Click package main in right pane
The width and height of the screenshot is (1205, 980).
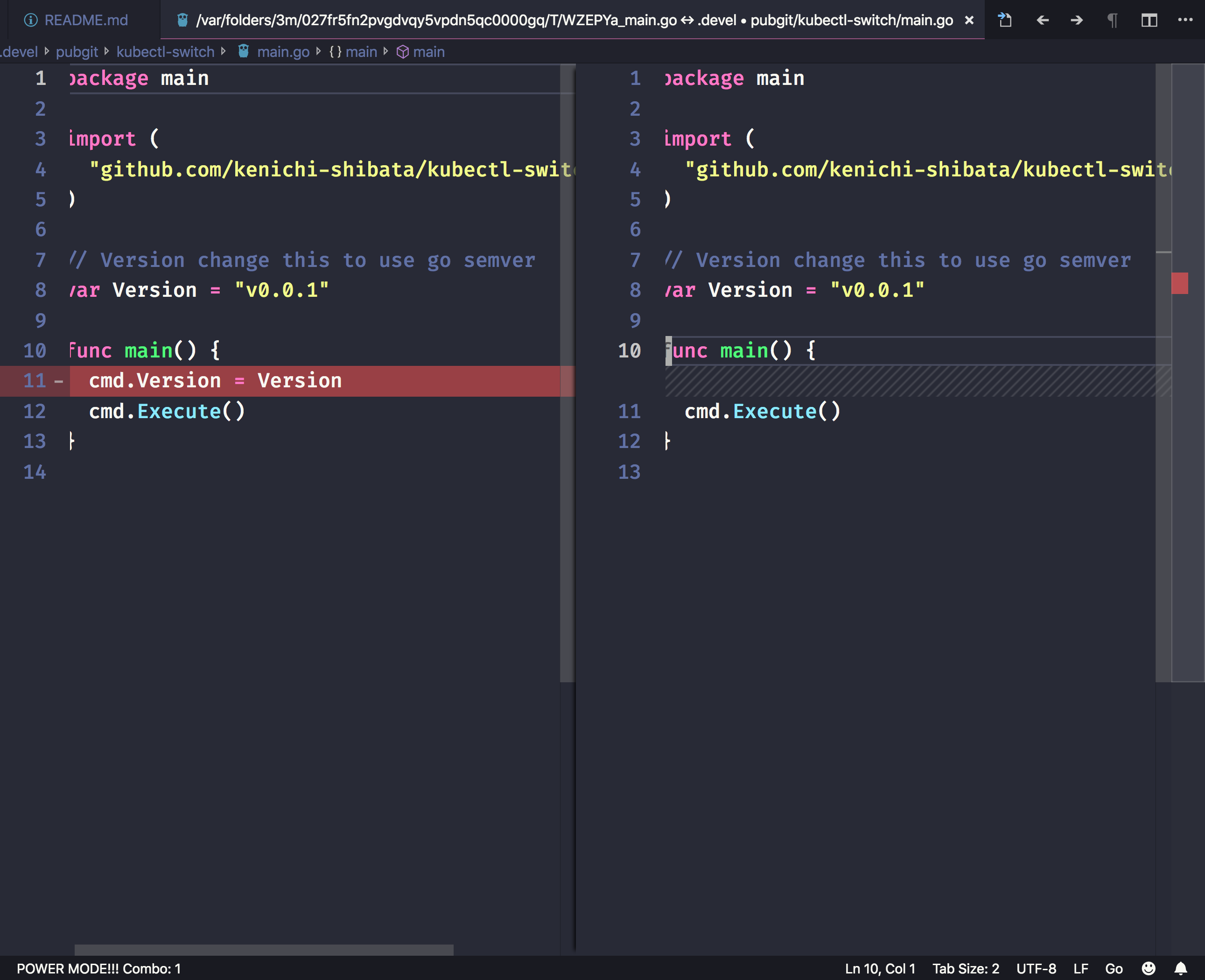pyautogui.click(x=735, y=78)
